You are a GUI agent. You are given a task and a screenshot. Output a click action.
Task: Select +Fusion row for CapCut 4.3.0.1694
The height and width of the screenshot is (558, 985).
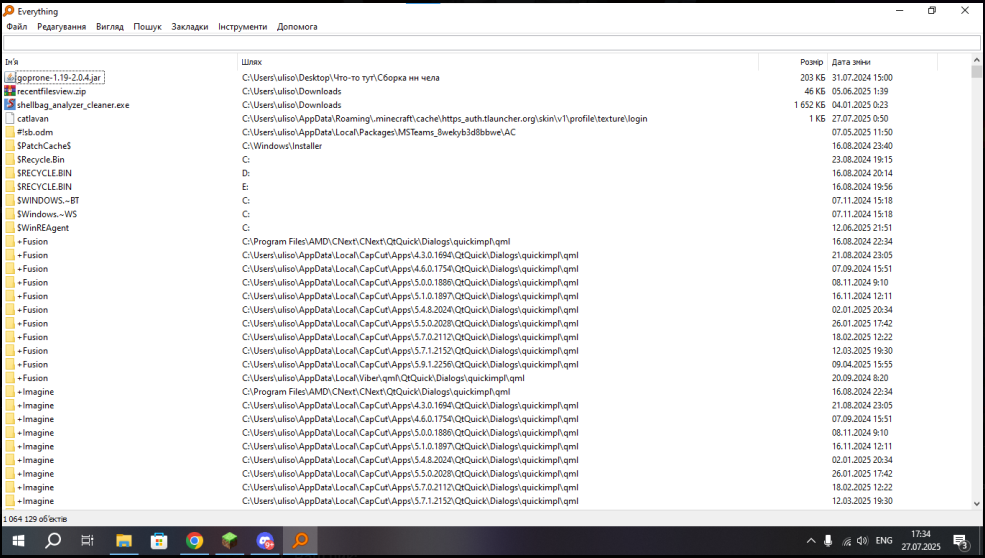click(x=487, y=255)
